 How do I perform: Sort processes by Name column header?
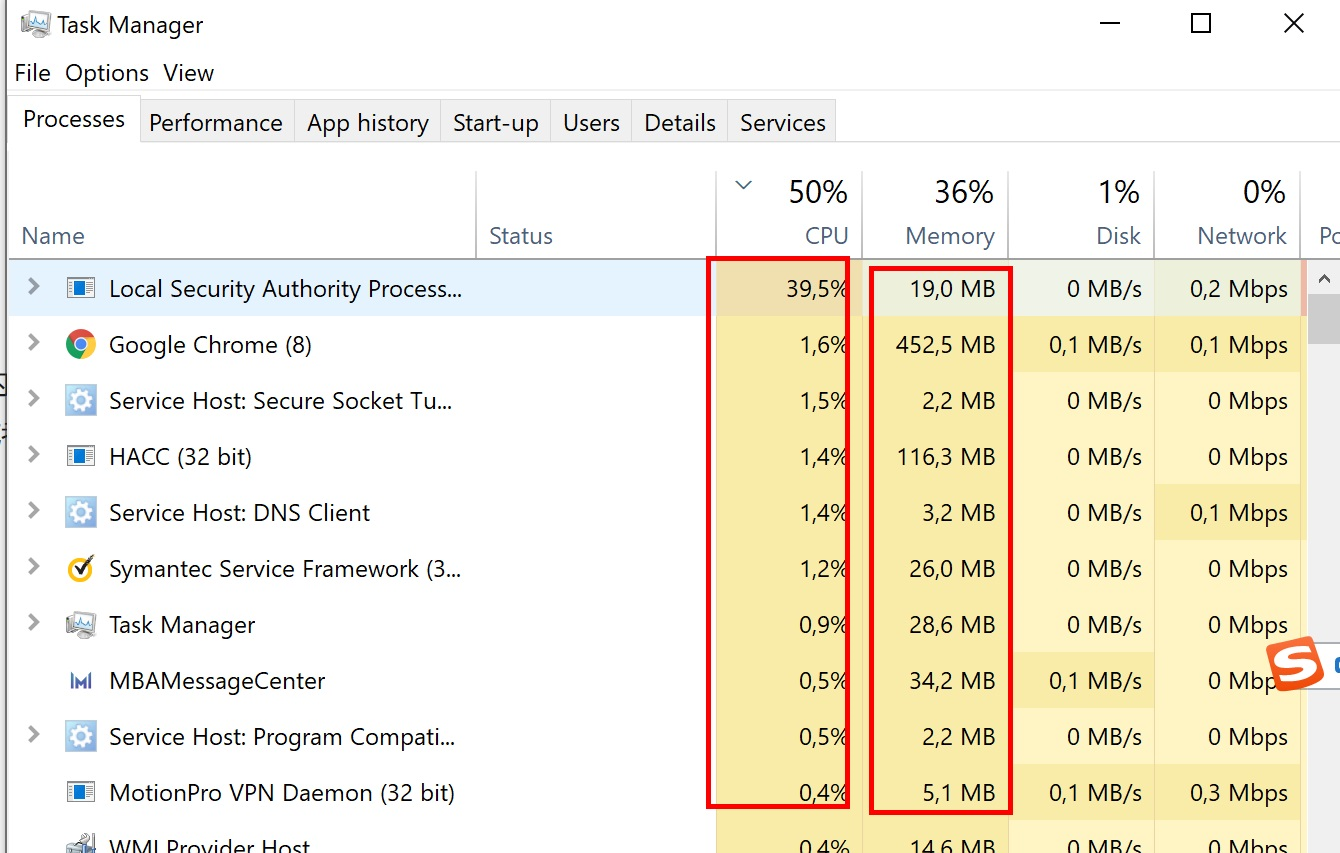tap(53, 236)
